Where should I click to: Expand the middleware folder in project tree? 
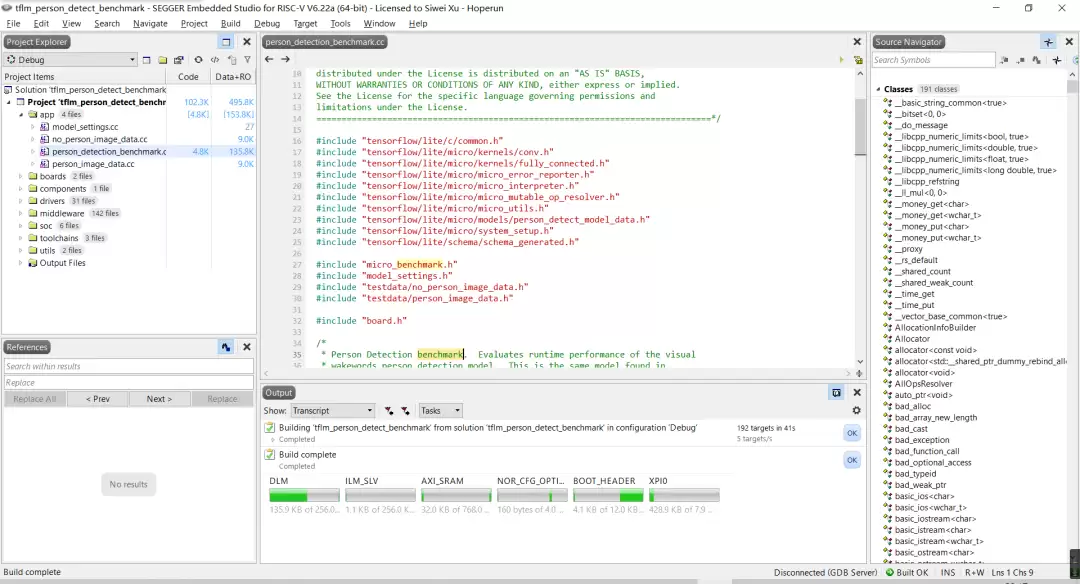click(21, 213)
